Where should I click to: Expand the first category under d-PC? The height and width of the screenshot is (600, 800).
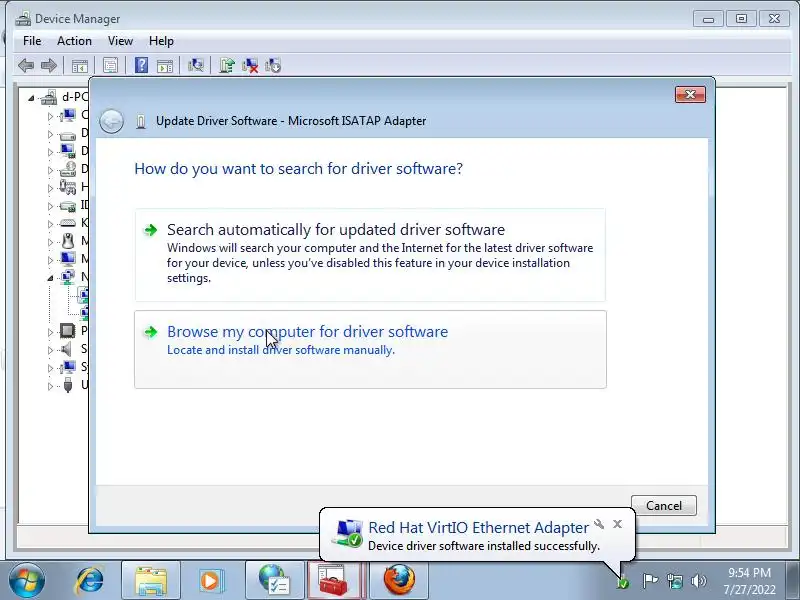click(50, 116)
